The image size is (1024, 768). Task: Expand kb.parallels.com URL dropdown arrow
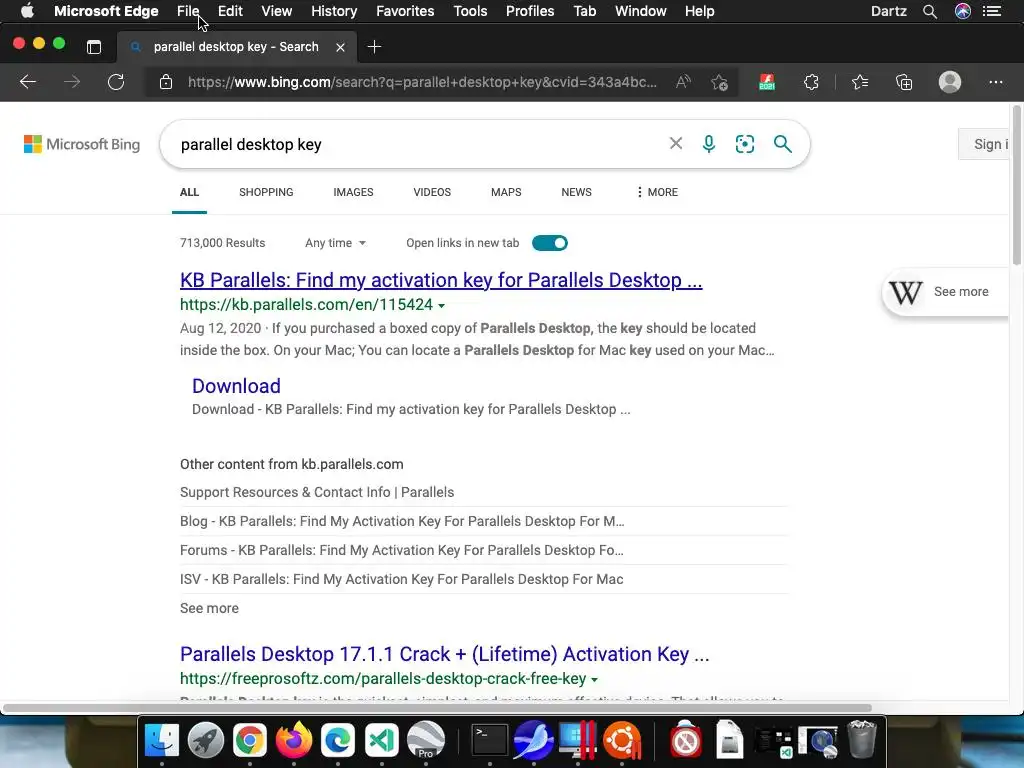(x=441, y=306)
